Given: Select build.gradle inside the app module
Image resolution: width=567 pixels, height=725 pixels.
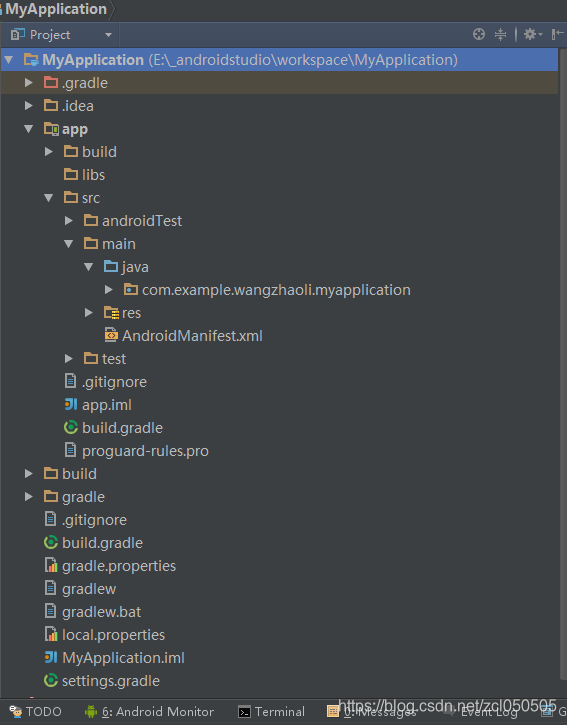Looking at the screenshot, I should (x=122, y=428).
